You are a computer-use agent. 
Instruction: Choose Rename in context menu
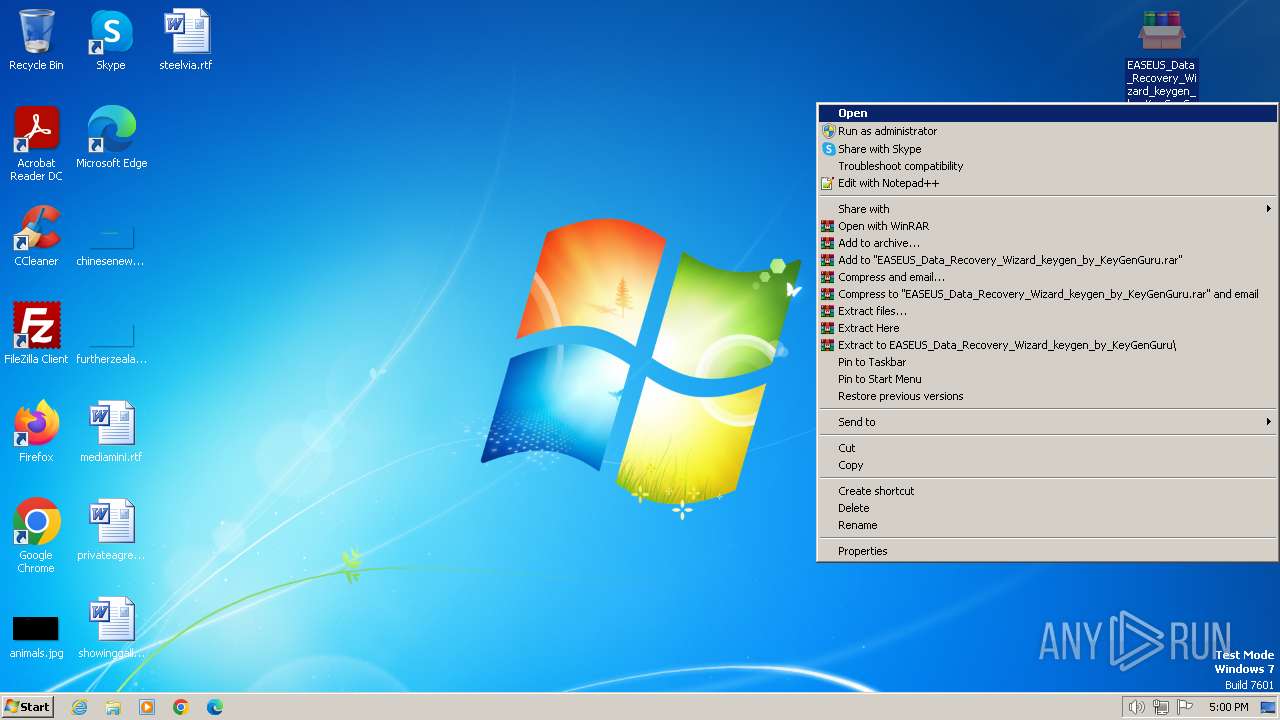click(x=1047, y=525)
